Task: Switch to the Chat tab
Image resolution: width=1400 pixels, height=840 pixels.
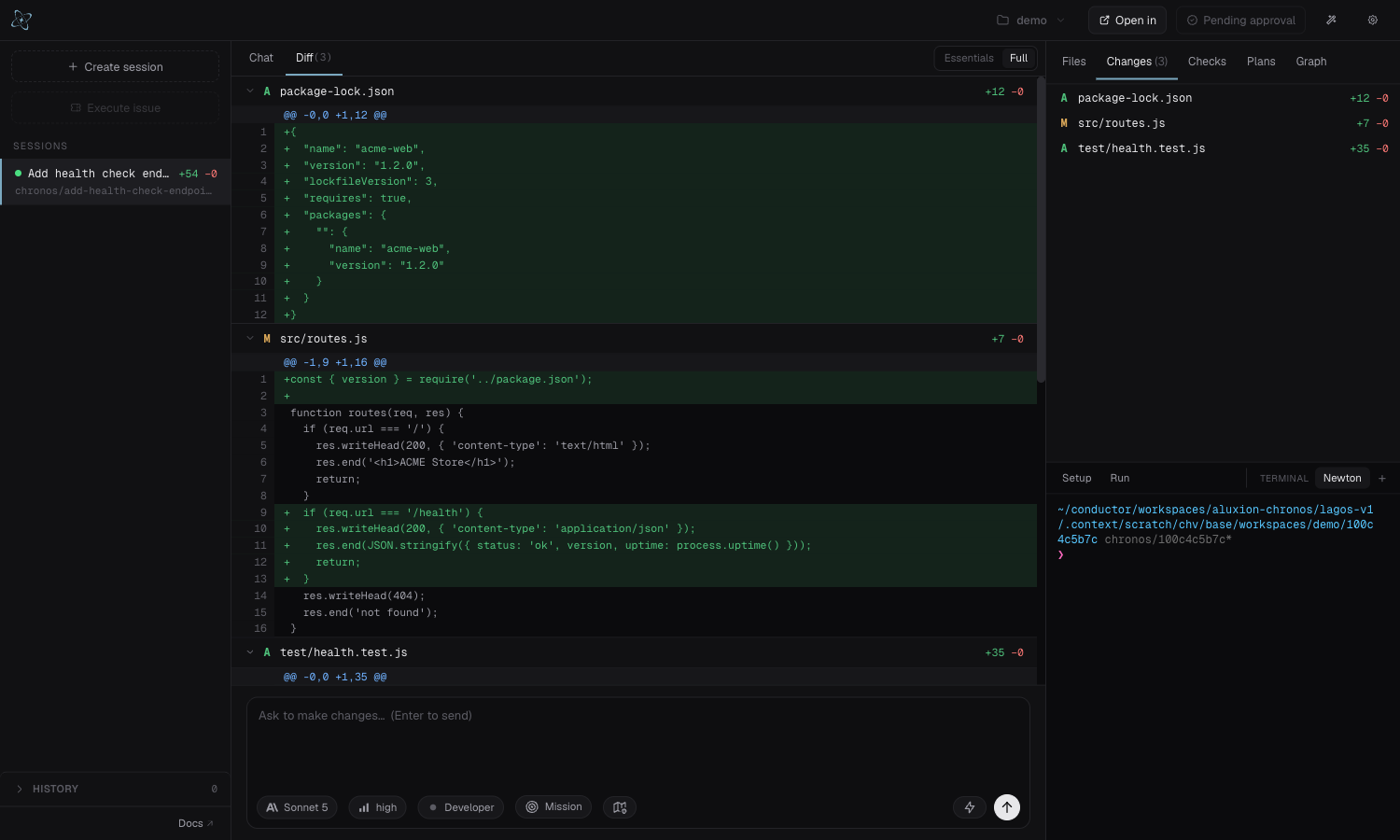Action: tap(261, 58)
